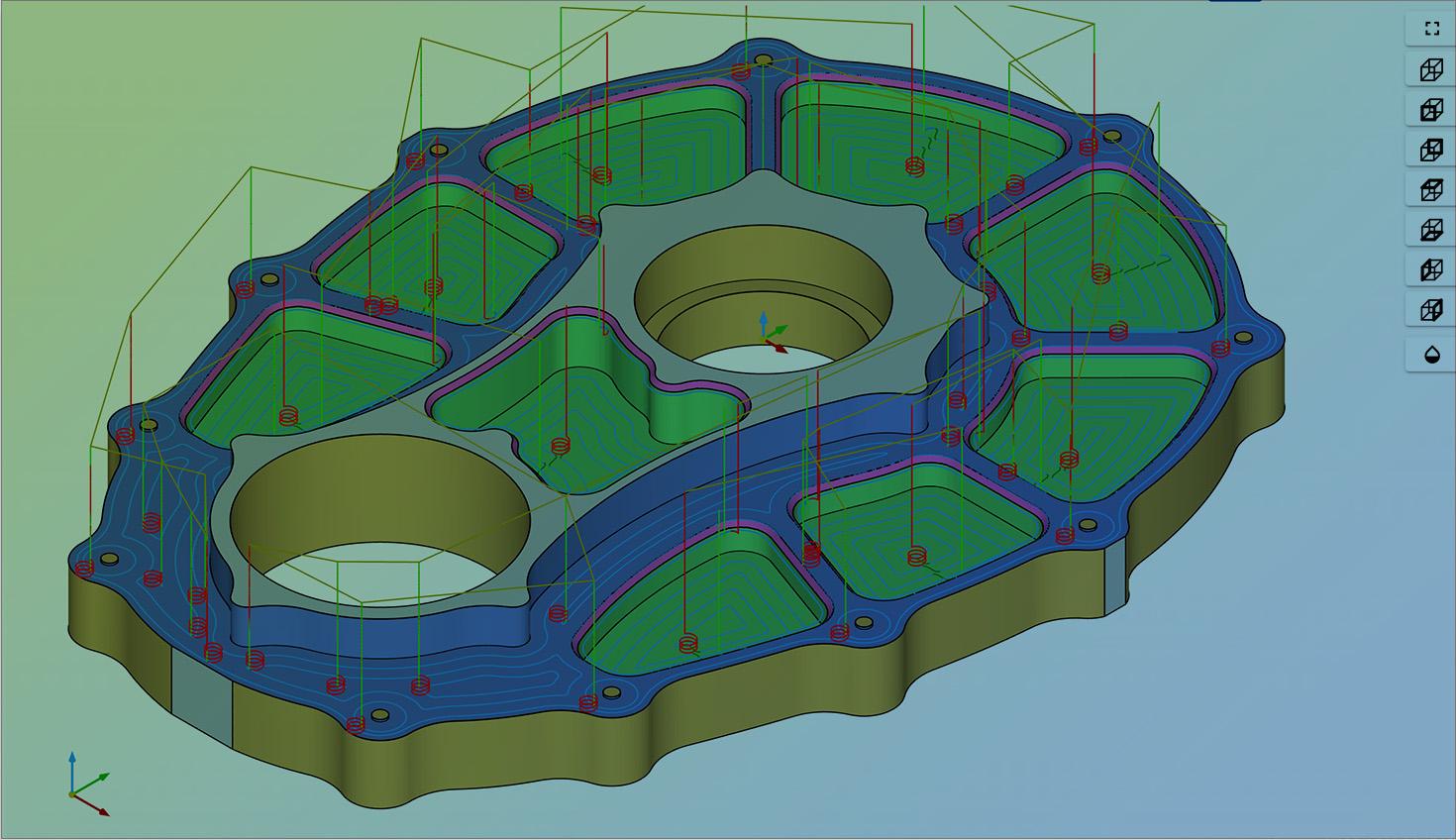Image resolution: width=1456 pixels, height=840 pixels.
Task: Select the left view cube icon
Action: point(1431,270)
